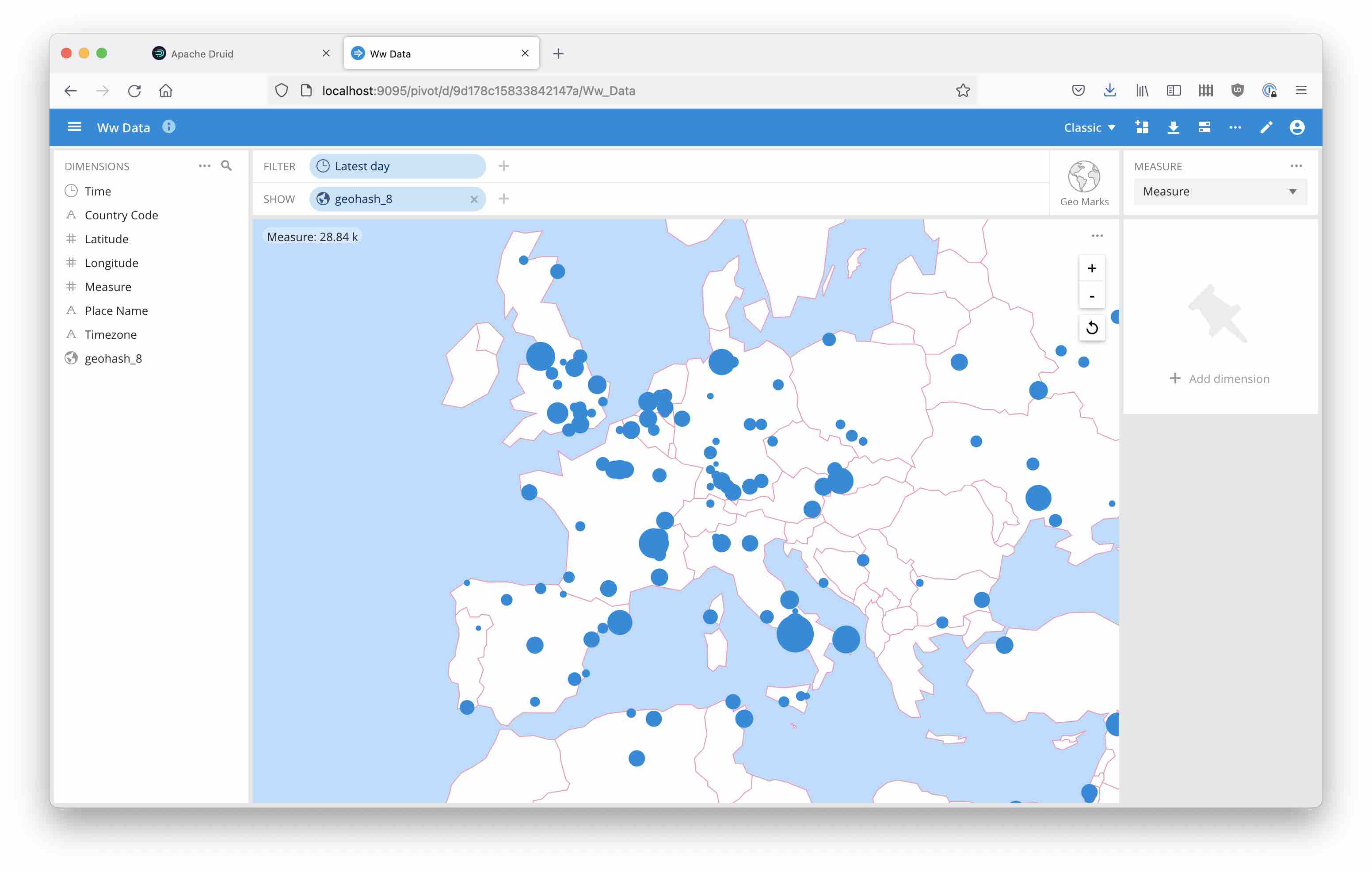Screen dimensions: 1372x873
Task: Open the map options ellipsis icon
Action: pos(1098,236)
